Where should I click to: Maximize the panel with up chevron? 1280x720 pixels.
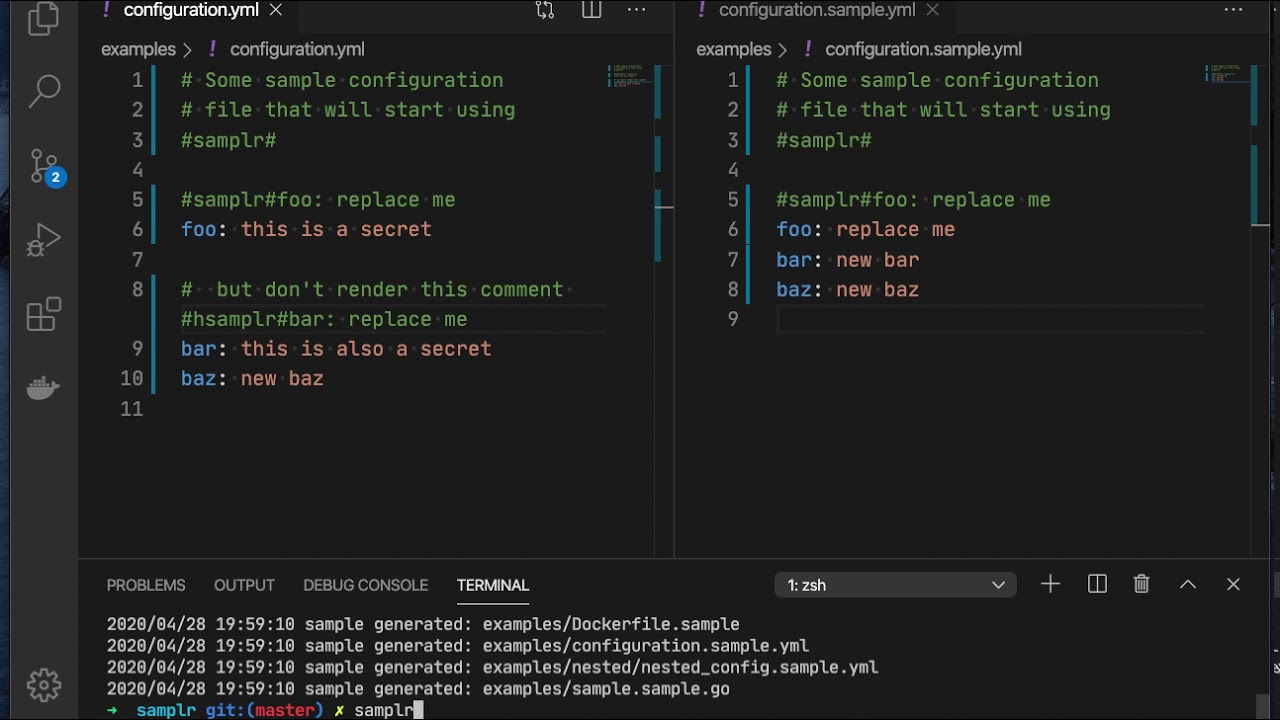tap(1188, 584)
